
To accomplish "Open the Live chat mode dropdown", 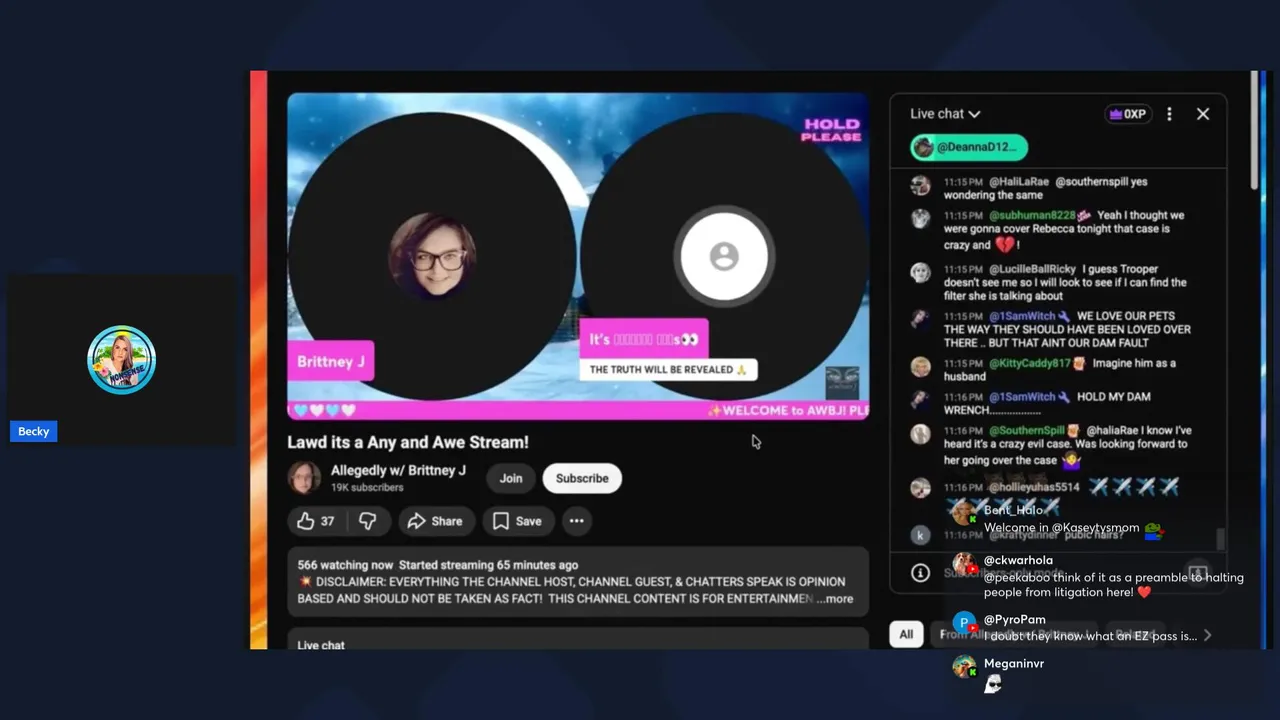I will [x=945, y=114].
